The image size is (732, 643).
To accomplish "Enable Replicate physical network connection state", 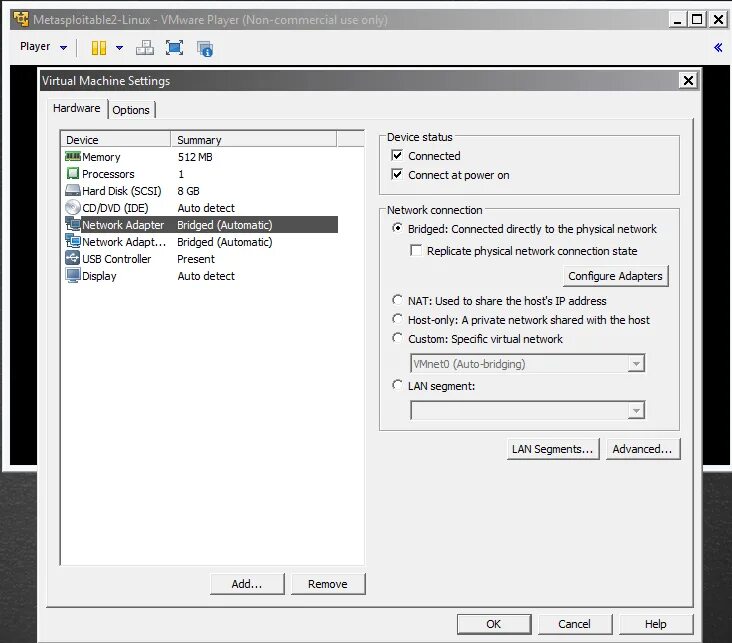I will 415,250.
